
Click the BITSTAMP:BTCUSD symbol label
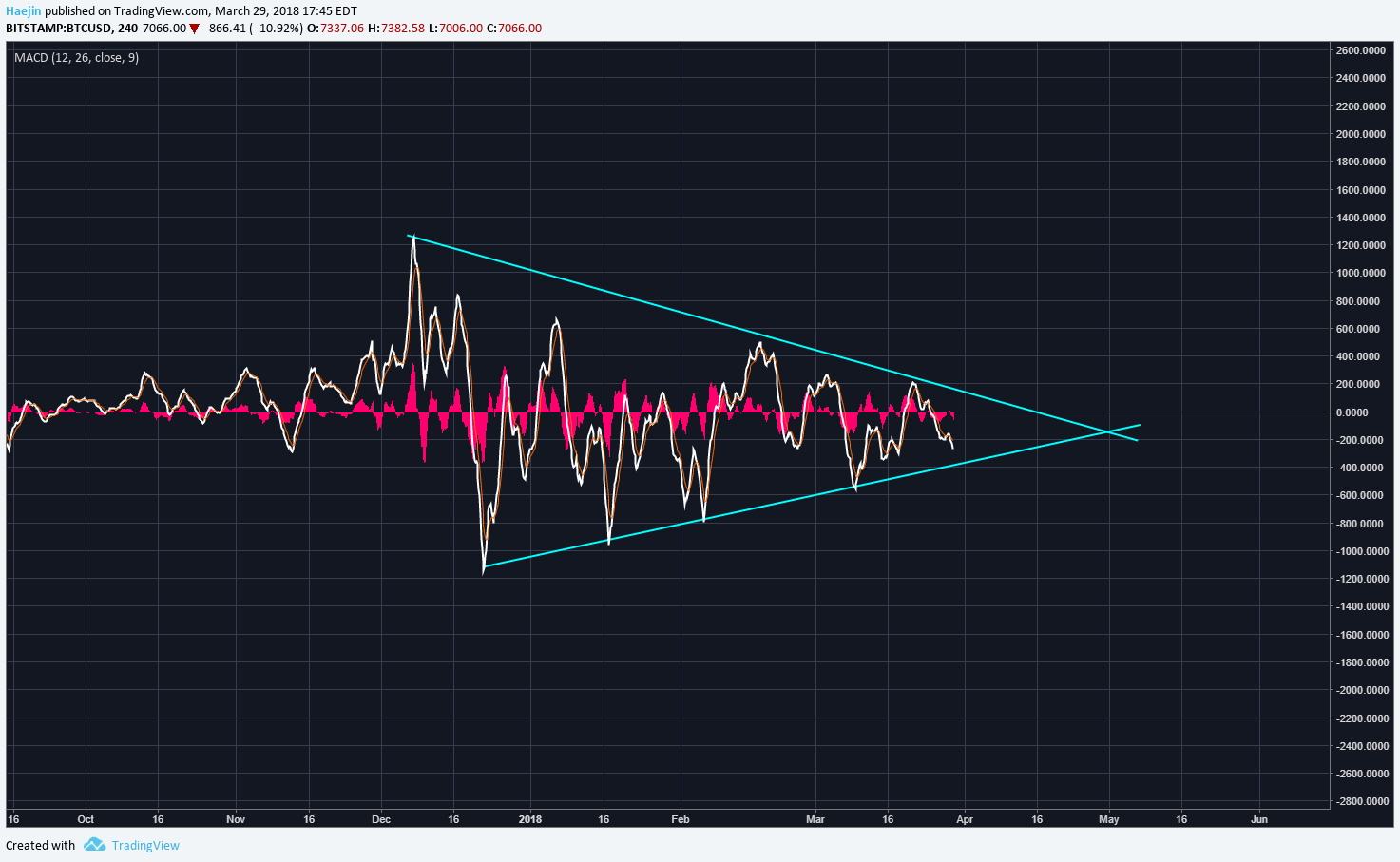pyautogui.click(x=58, y=29)
